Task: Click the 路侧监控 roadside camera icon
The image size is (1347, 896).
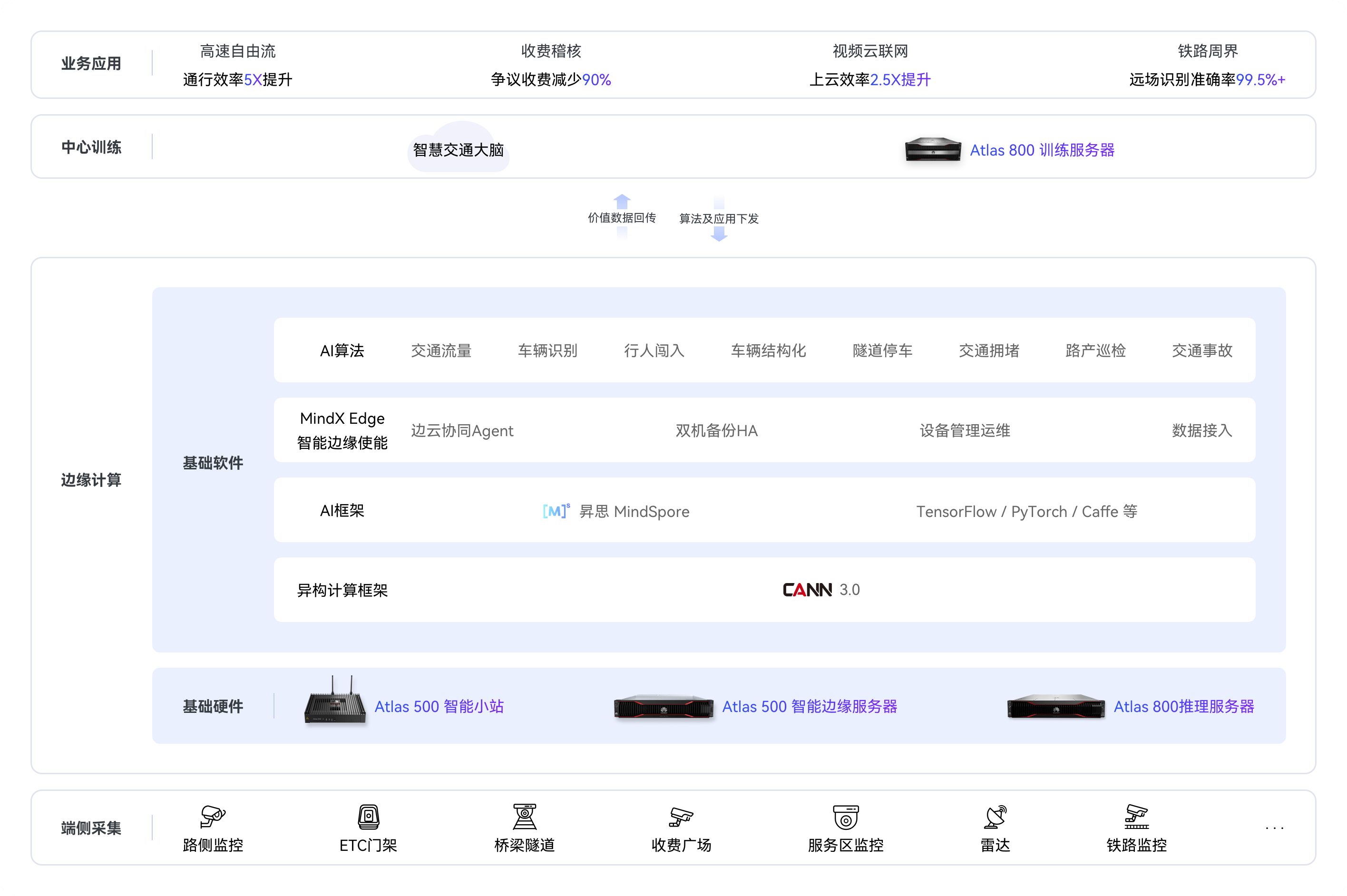Action: point(213,816)
